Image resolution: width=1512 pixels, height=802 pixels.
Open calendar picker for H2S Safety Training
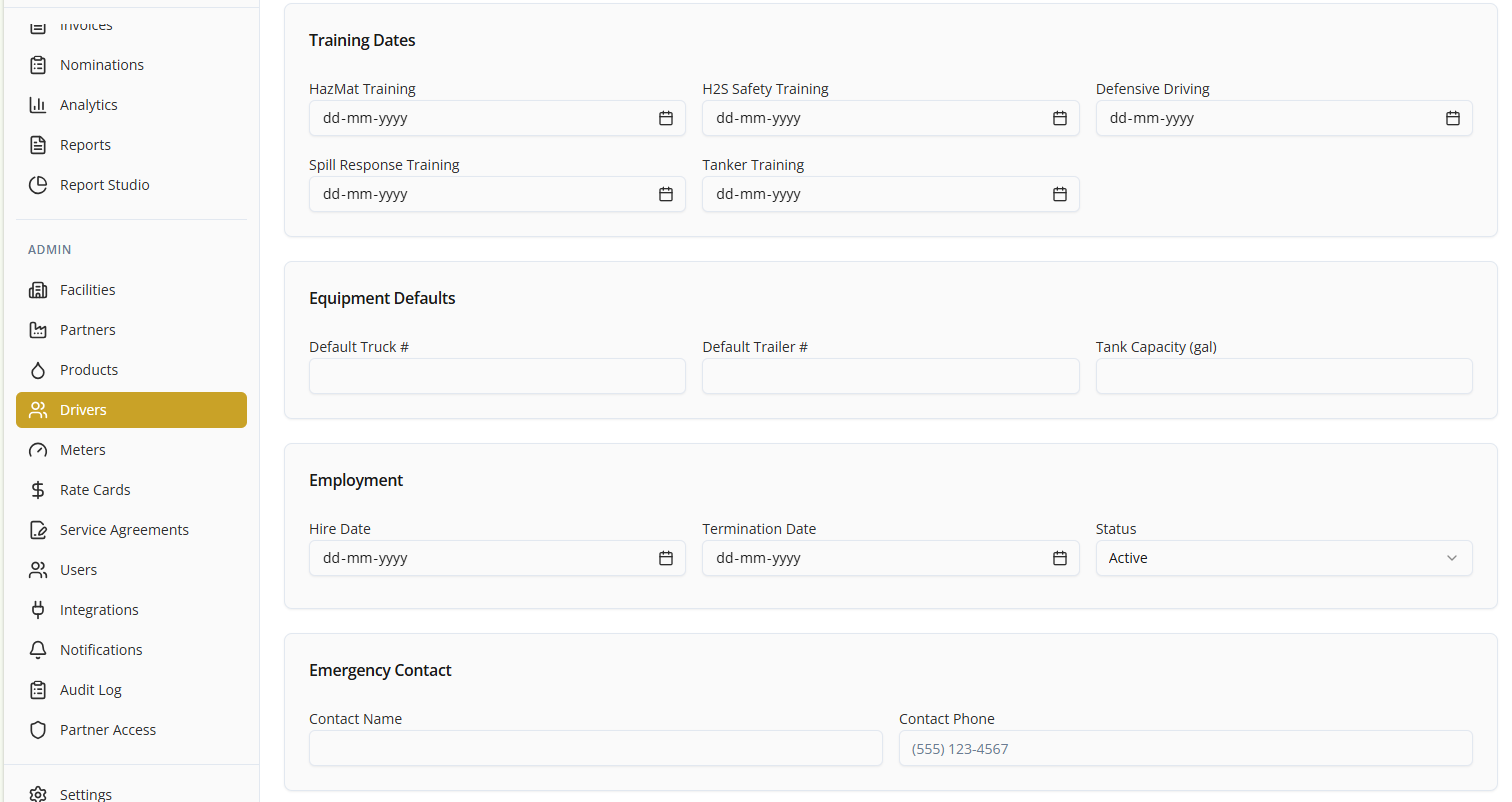1060,118
